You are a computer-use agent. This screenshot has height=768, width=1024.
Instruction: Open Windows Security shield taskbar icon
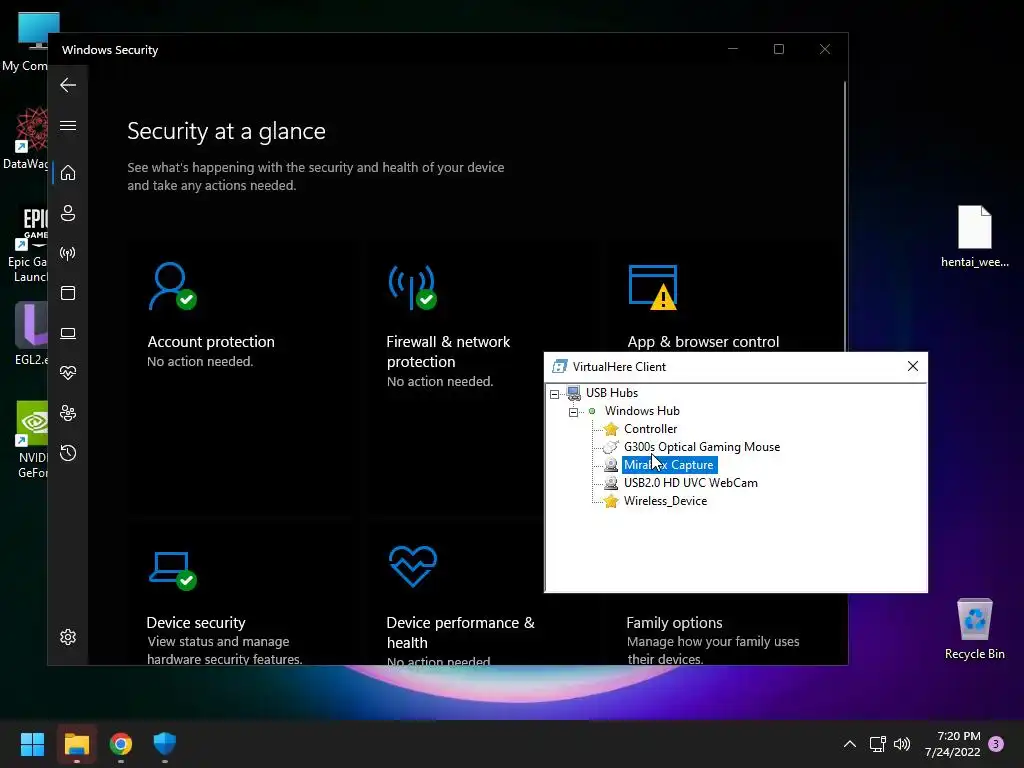pyautogui.click(x=165, y=744)
